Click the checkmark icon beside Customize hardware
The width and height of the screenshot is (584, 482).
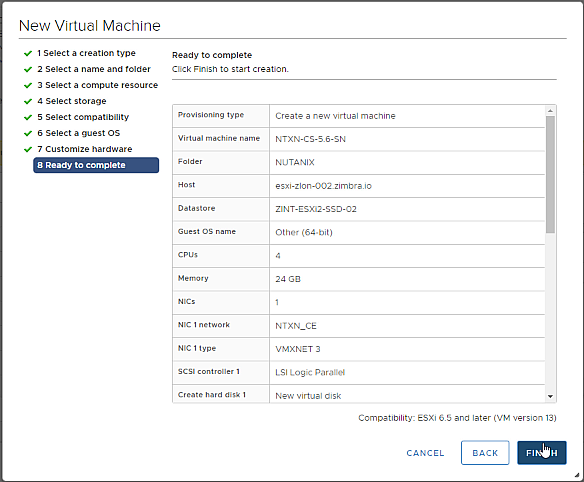[28, 149]
